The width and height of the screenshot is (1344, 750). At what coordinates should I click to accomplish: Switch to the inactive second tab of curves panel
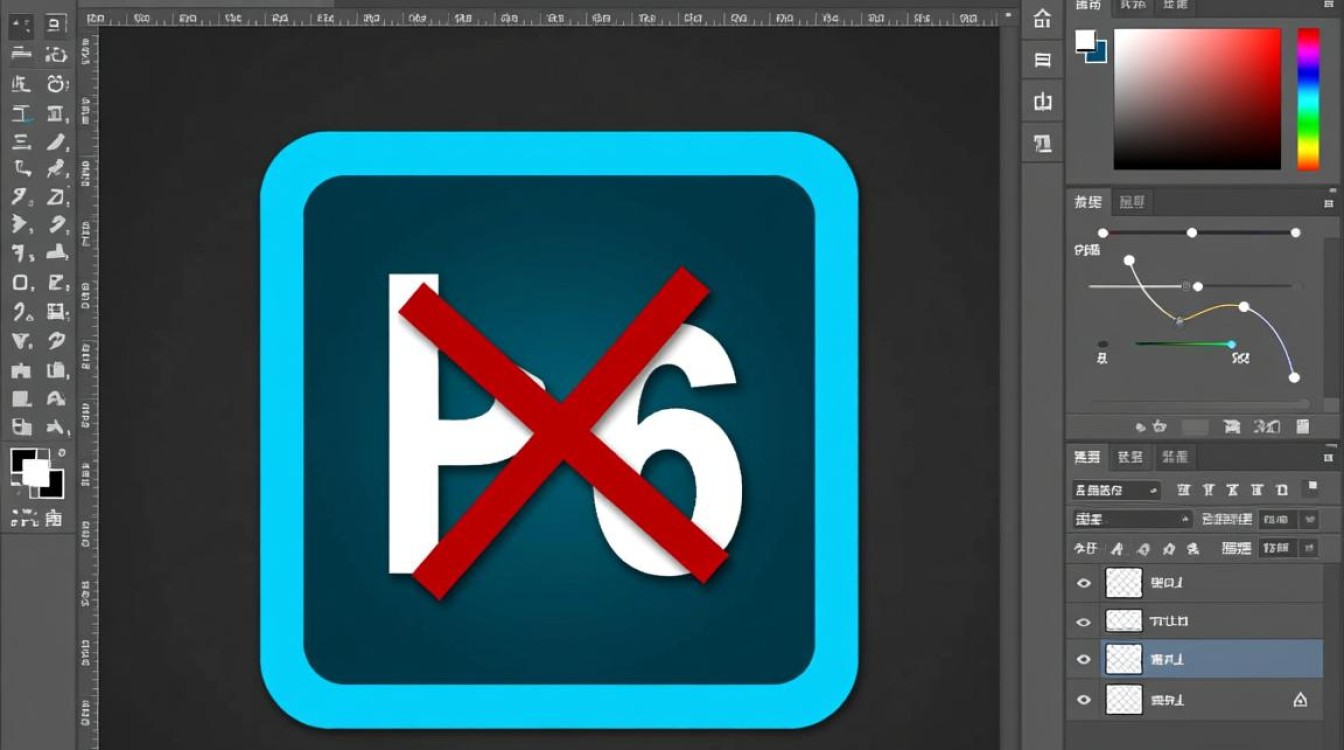[x=1132, y=202]
